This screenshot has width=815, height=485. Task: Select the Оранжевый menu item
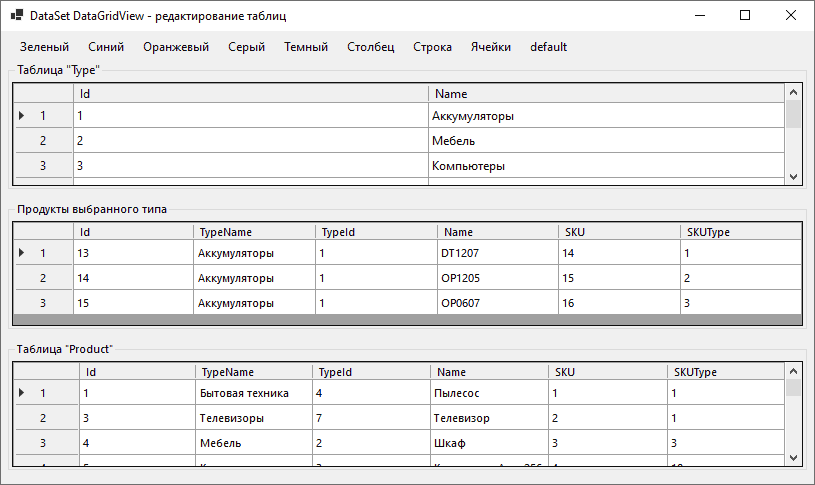coord(176,47)
